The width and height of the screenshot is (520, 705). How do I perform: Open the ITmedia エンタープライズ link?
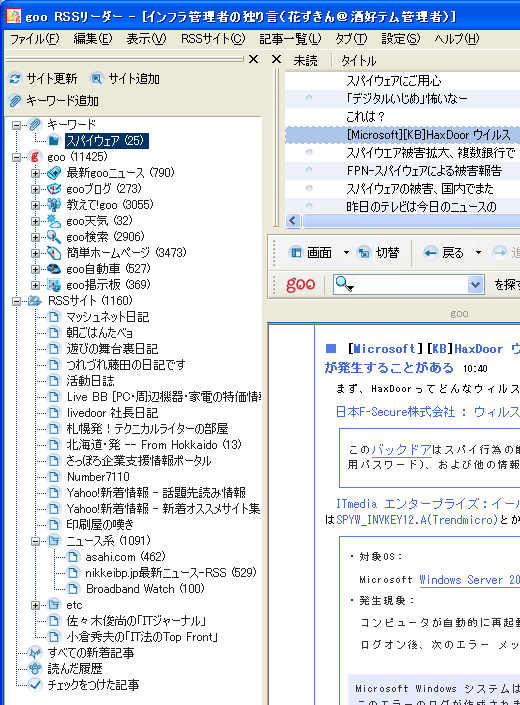pos(427,504)
